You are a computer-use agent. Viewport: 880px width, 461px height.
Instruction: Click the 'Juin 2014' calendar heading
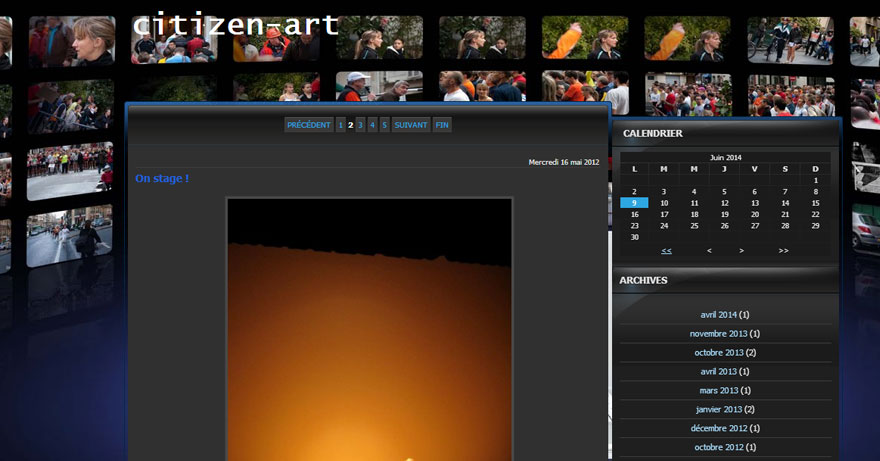point(725,158)
